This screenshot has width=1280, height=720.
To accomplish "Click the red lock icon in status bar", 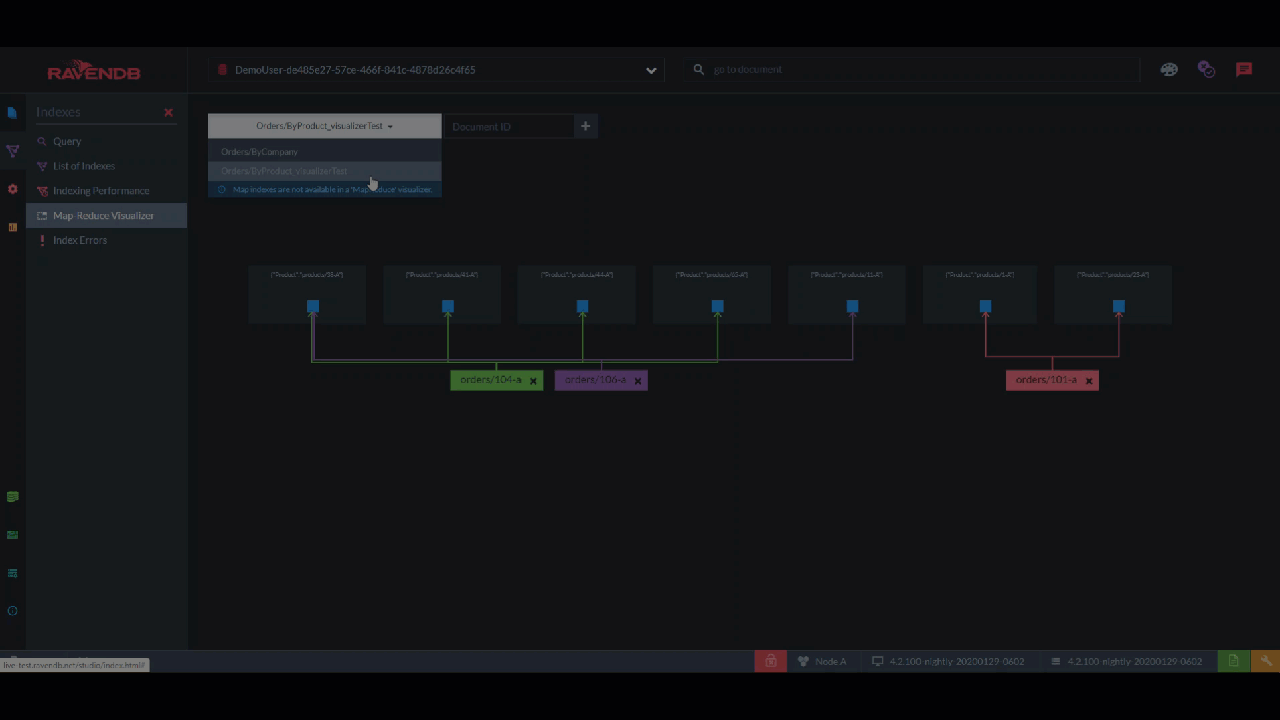I will point(770,661).
